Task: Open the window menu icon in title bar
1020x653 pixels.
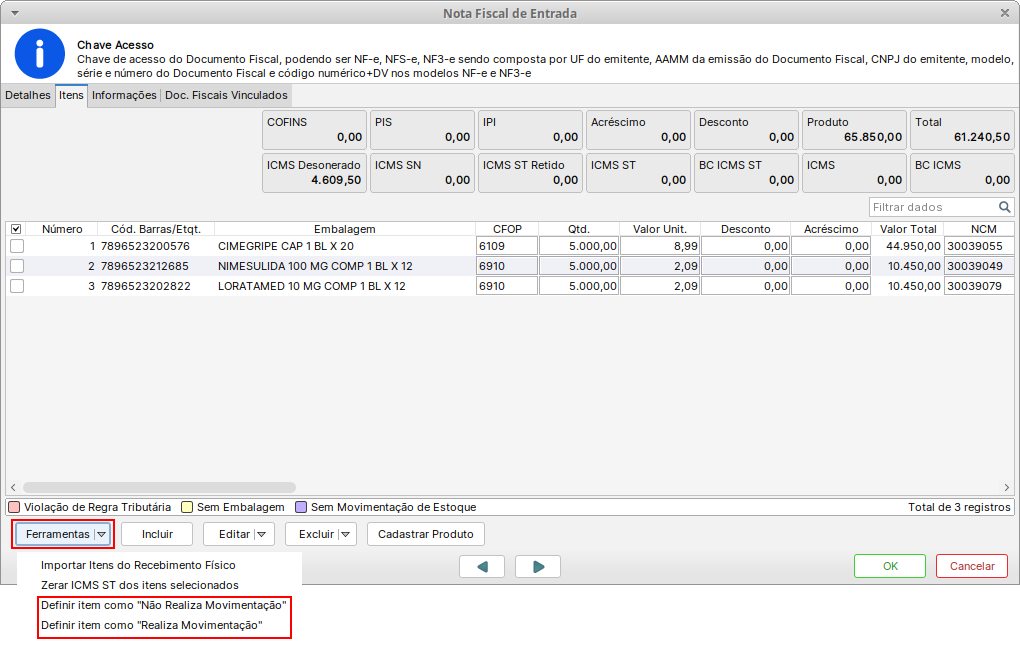Action: coord(12,13)
